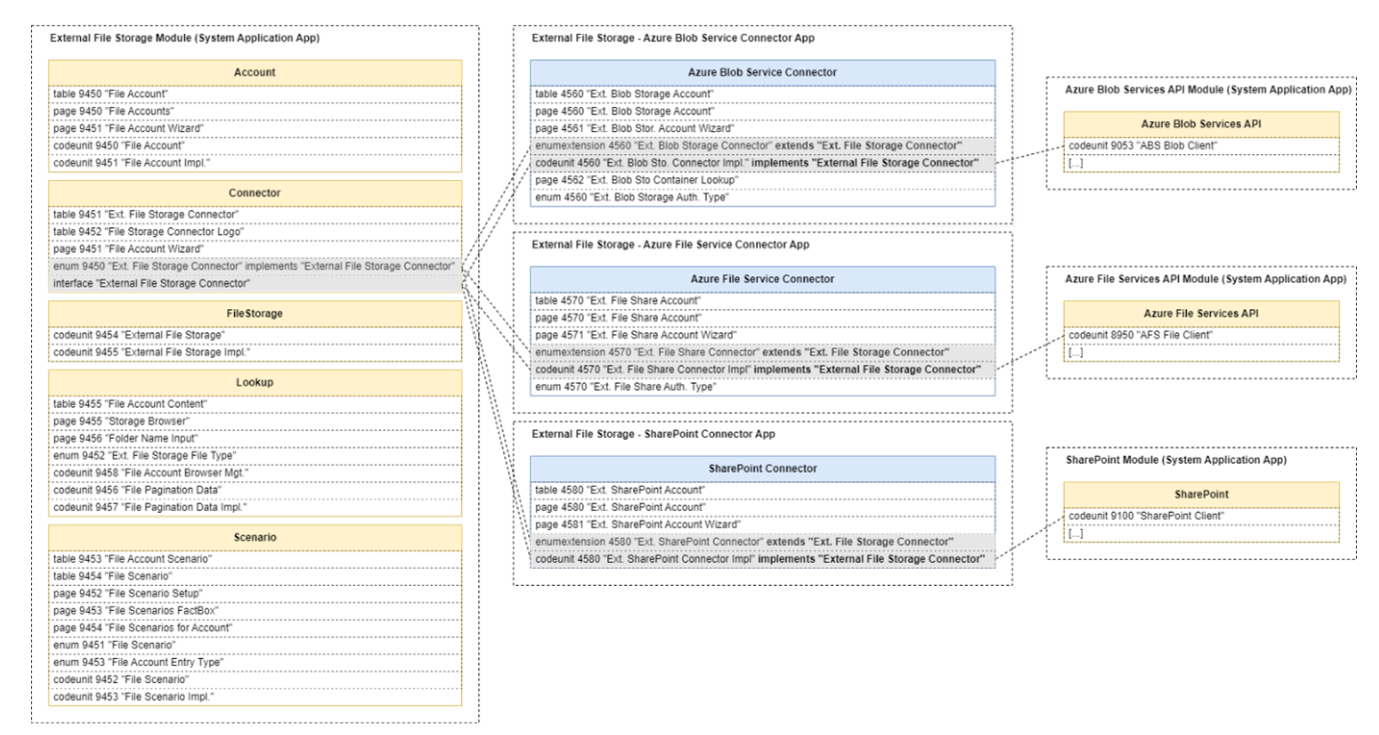Select codeunit 9454 "External File Storage"
Image resolution: width=1379 pixels, height=735 pixels.
[256, 334]
